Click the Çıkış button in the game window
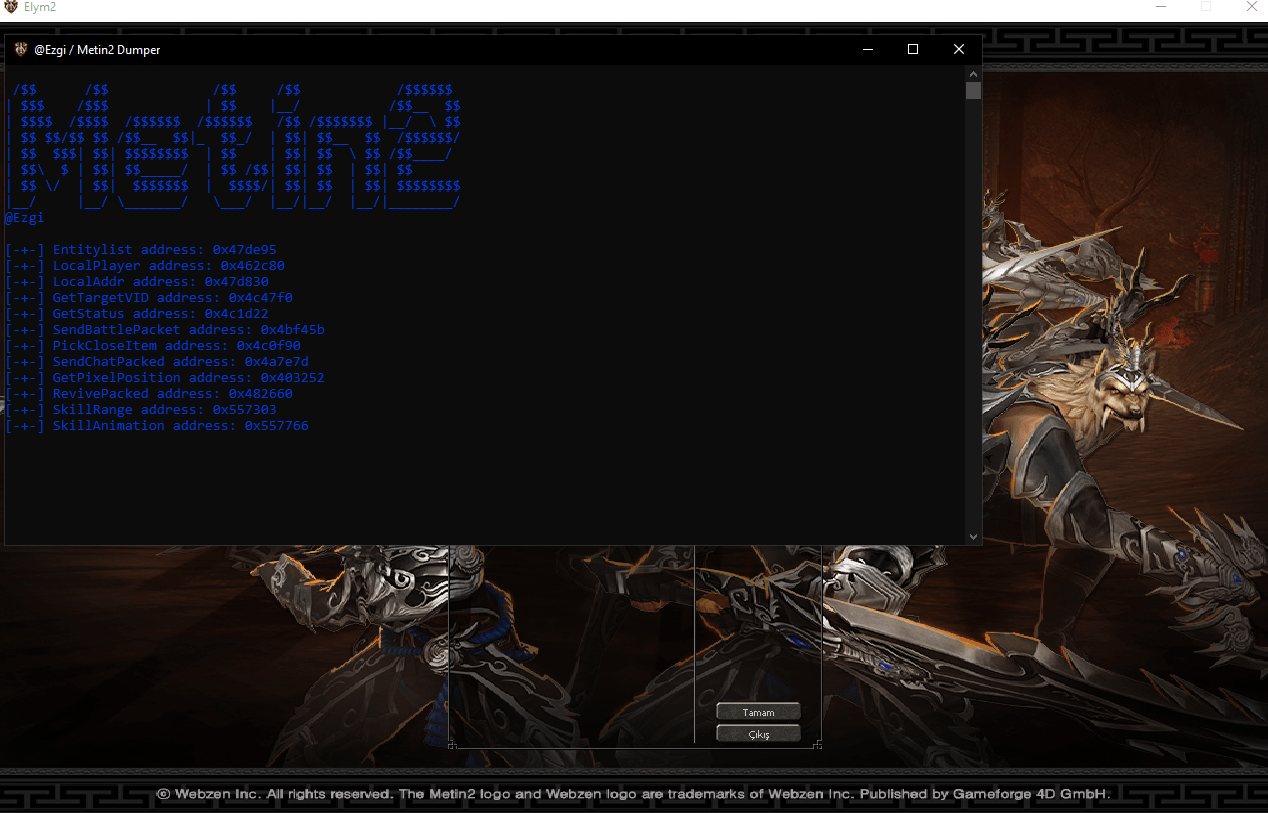 click(758, 734)
